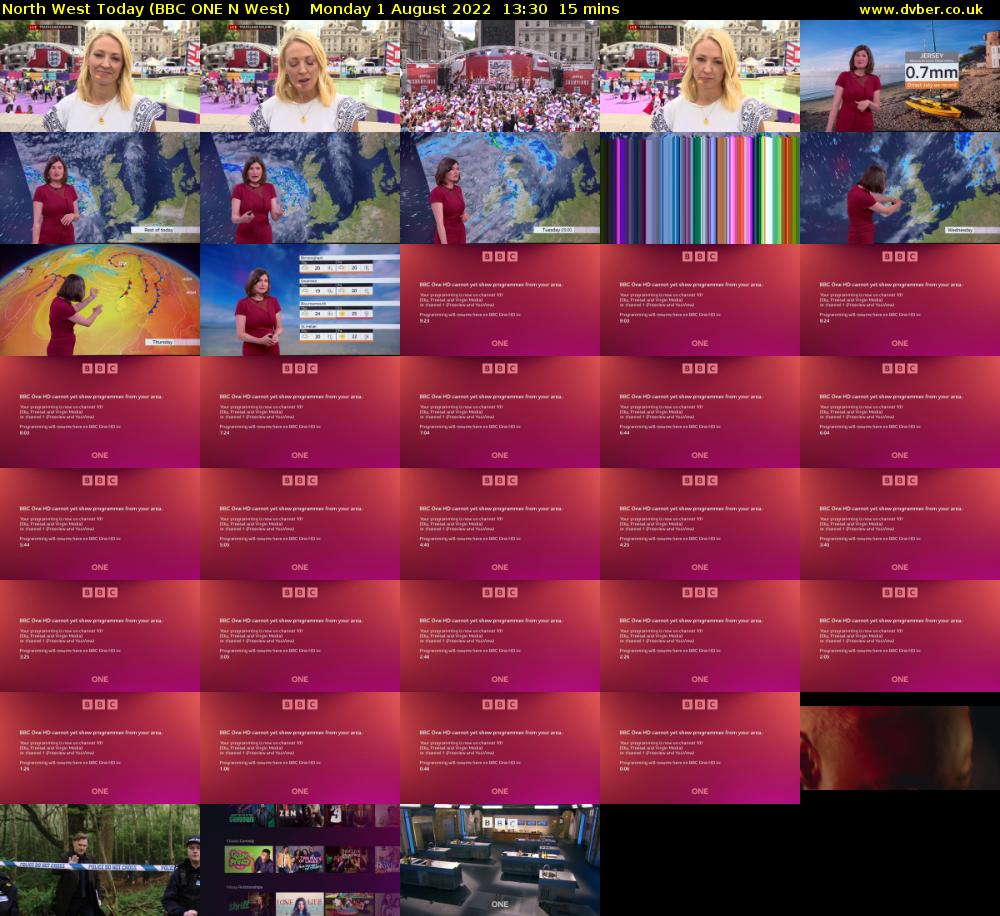The height and width of the screenshot is (916, 1000).
Task: Open the 'Thursday' pressure chart thumbnail
Action: [99, 300]
